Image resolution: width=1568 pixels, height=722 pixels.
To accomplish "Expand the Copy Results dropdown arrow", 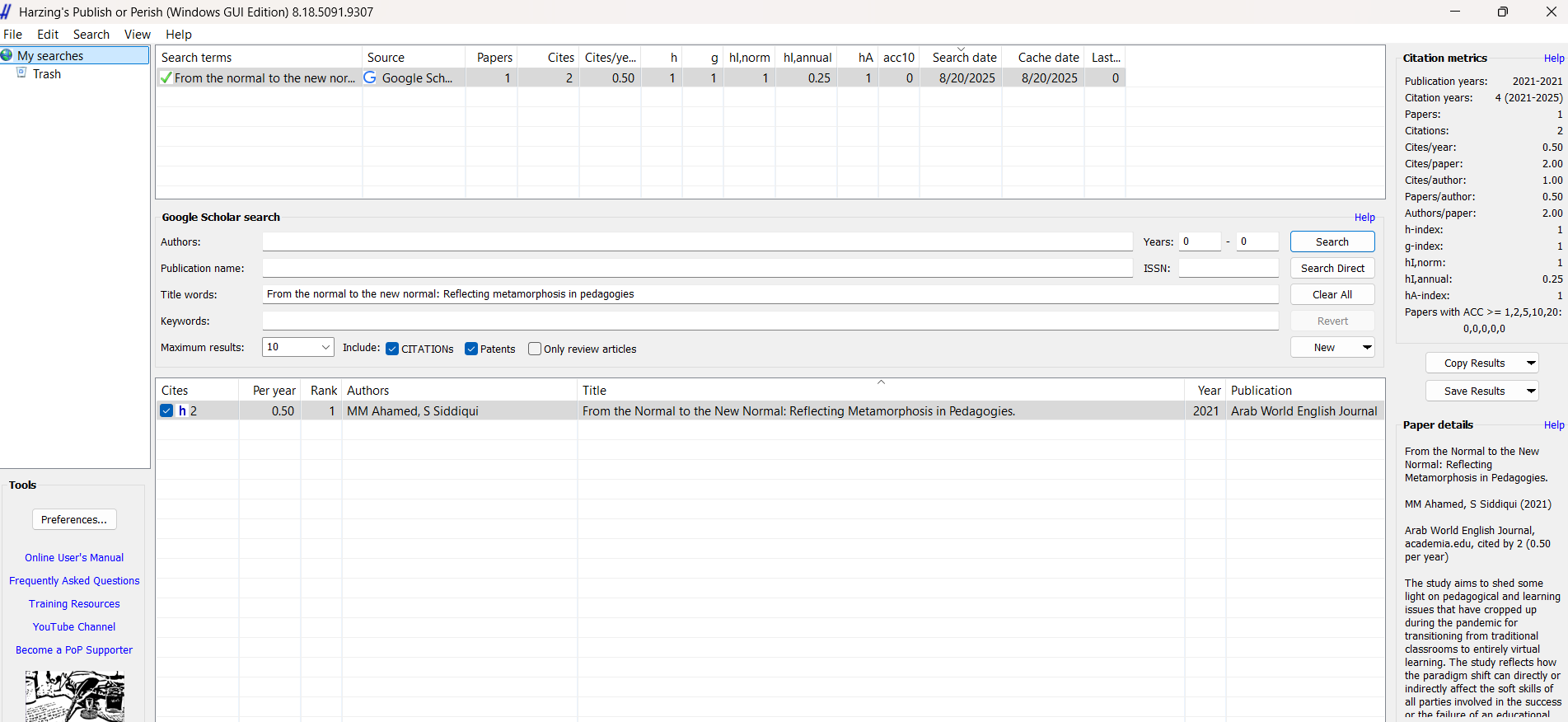I will [x=1530, y=363].
